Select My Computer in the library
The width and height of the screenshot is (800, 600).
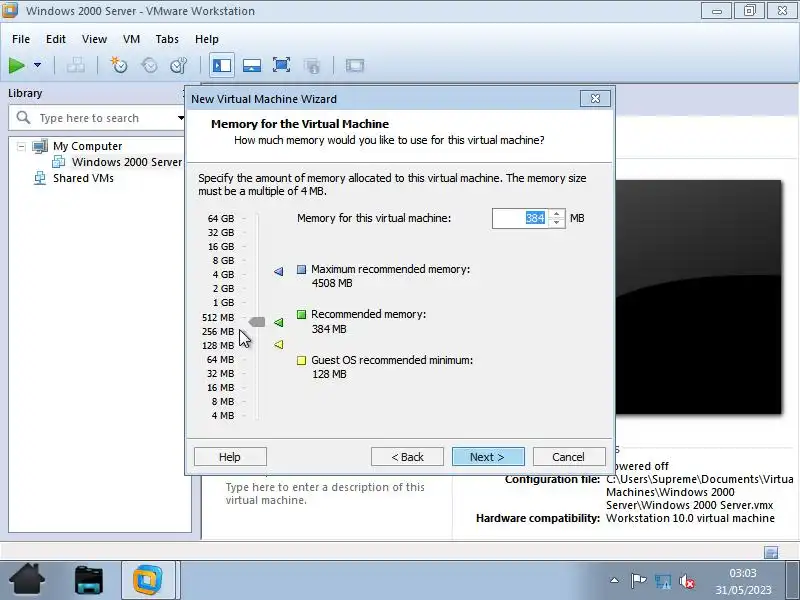88,146
